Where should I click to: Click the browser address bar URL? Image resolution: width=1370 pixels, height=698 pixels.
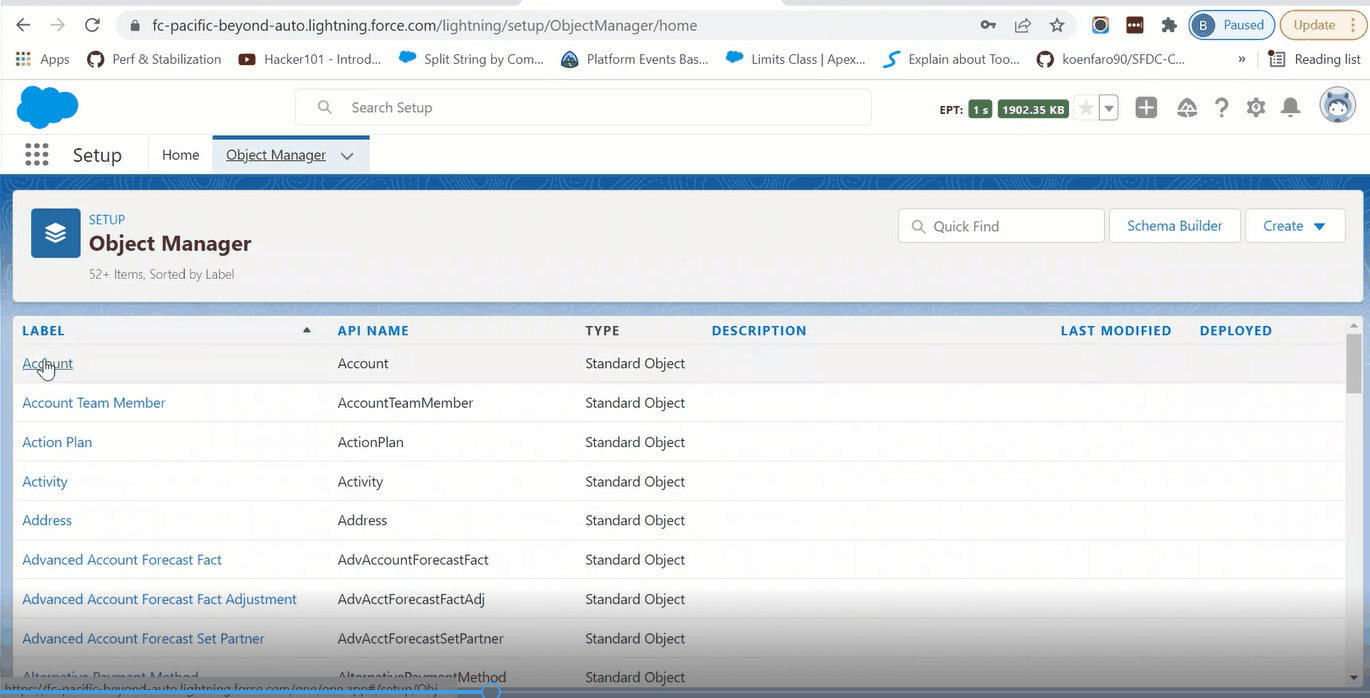(x=425, y=25)
